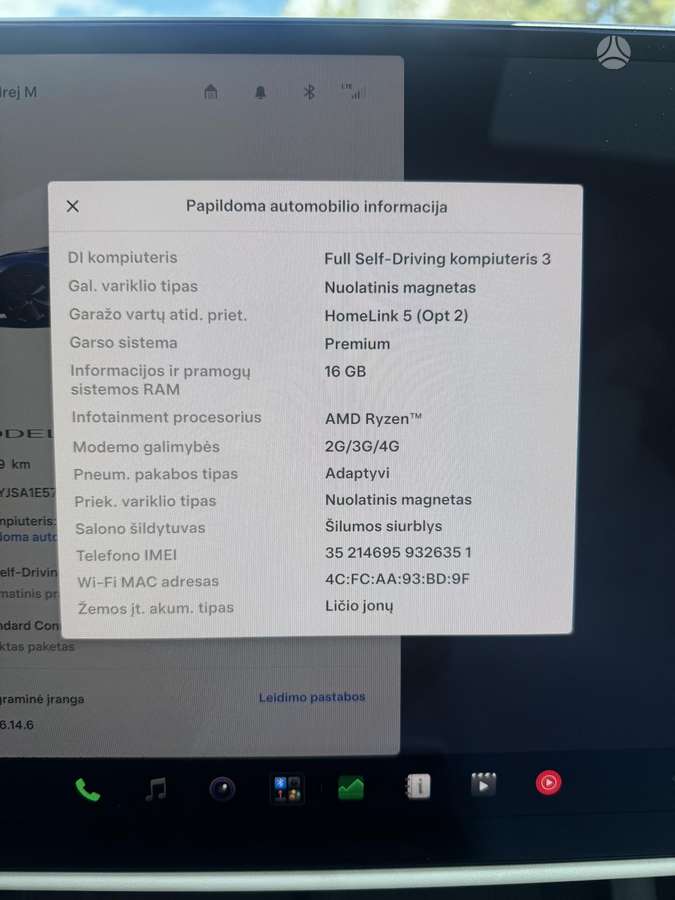Viewport: 675px width, 900px height.
Task: Select the Wi-Fi MAC address 4C:FC:AA:93:BD:9F
Action: (397, 579)
